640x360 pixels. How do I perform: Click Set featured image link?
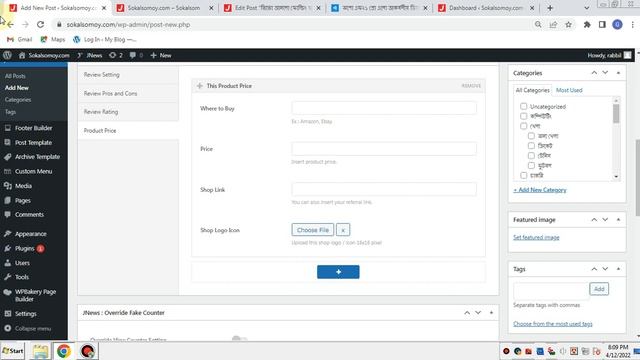pos(536,237)
